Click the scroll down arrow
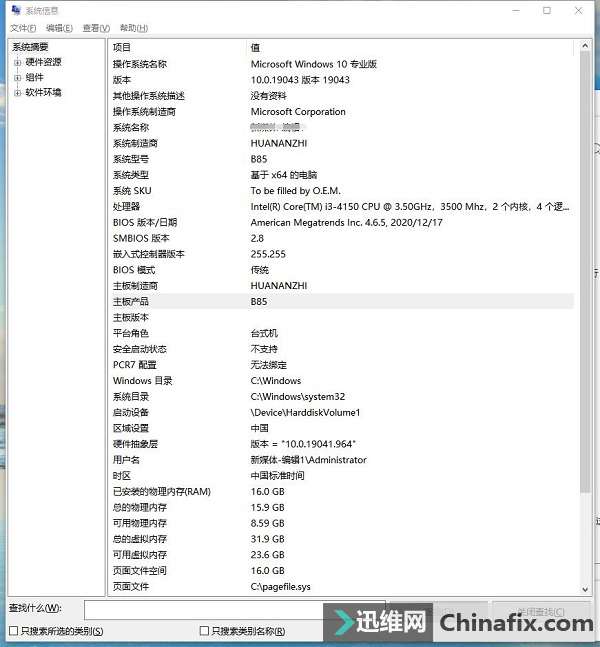 click(x=585, y=589)
